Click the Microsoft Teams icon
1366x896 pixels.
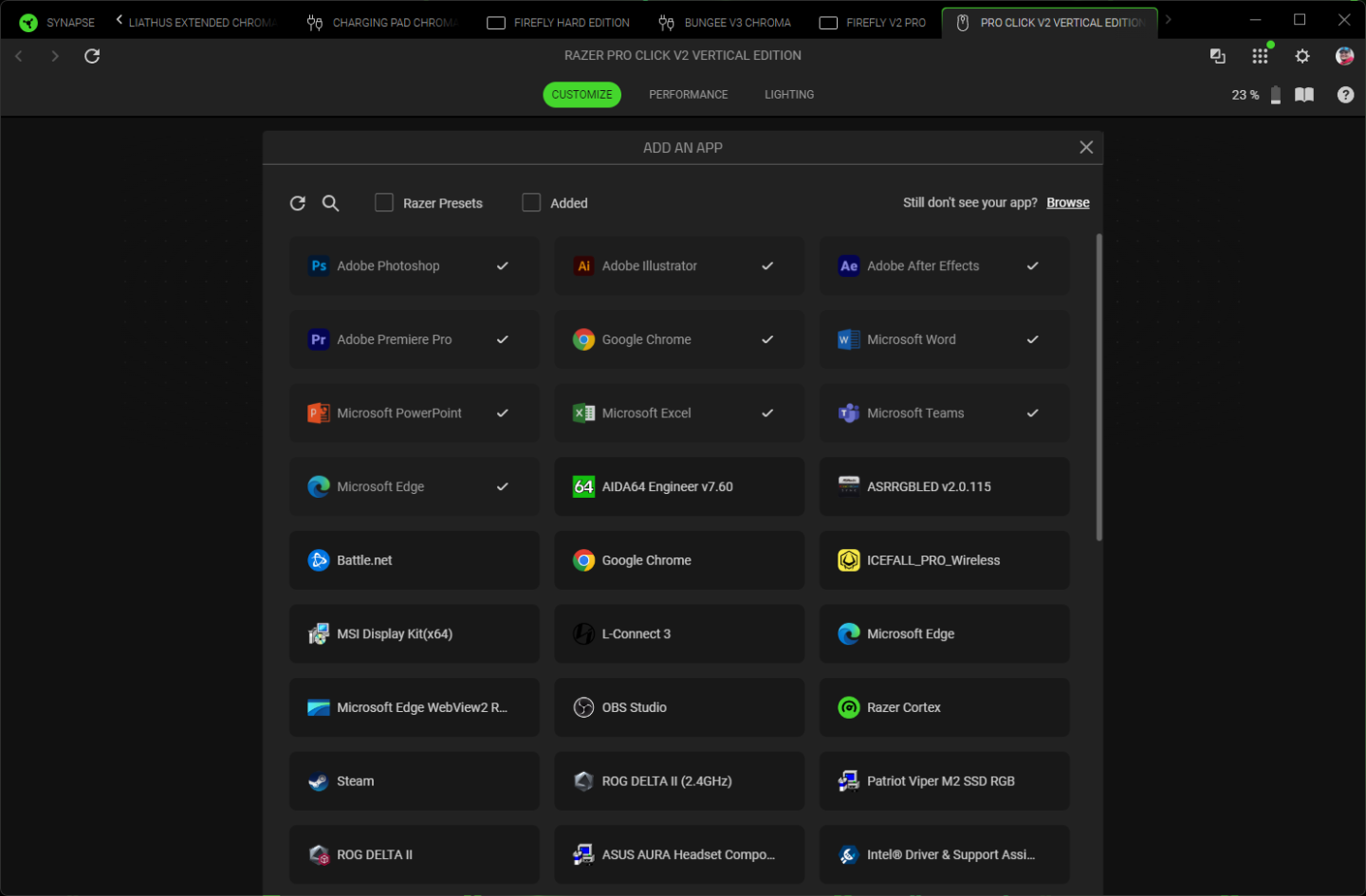[x=849, y=413]
